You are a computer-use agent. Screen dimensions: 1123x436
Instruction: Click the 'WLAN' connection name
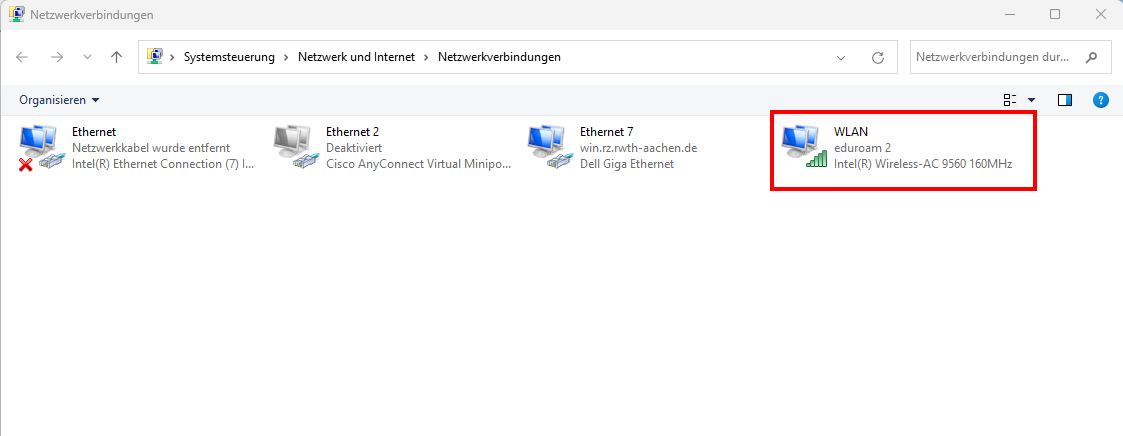[851, 132]
